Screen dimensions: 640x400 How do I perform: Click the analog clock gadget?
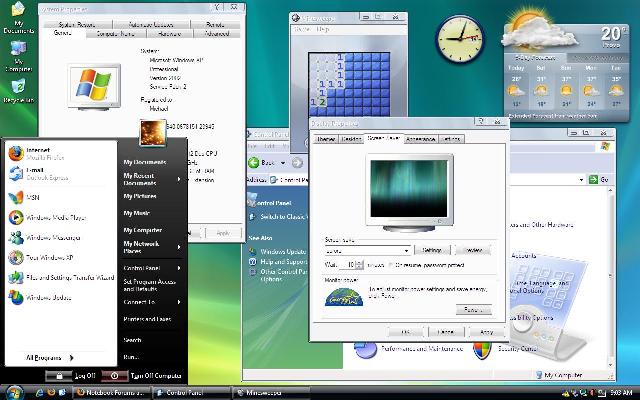pyautogui.click(x=460, y=39)
